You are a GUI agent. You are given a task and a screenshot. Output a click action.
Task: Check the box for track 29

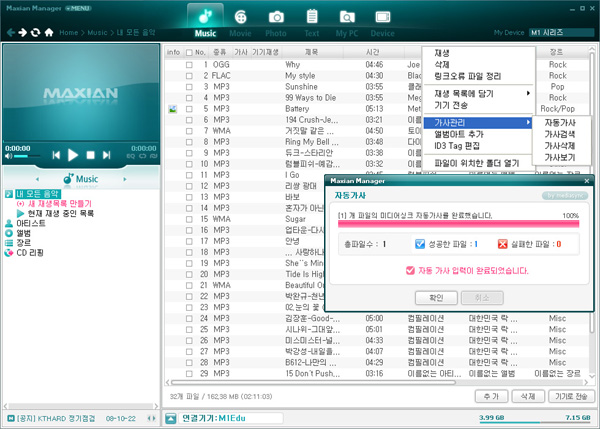tap(189, 374)
